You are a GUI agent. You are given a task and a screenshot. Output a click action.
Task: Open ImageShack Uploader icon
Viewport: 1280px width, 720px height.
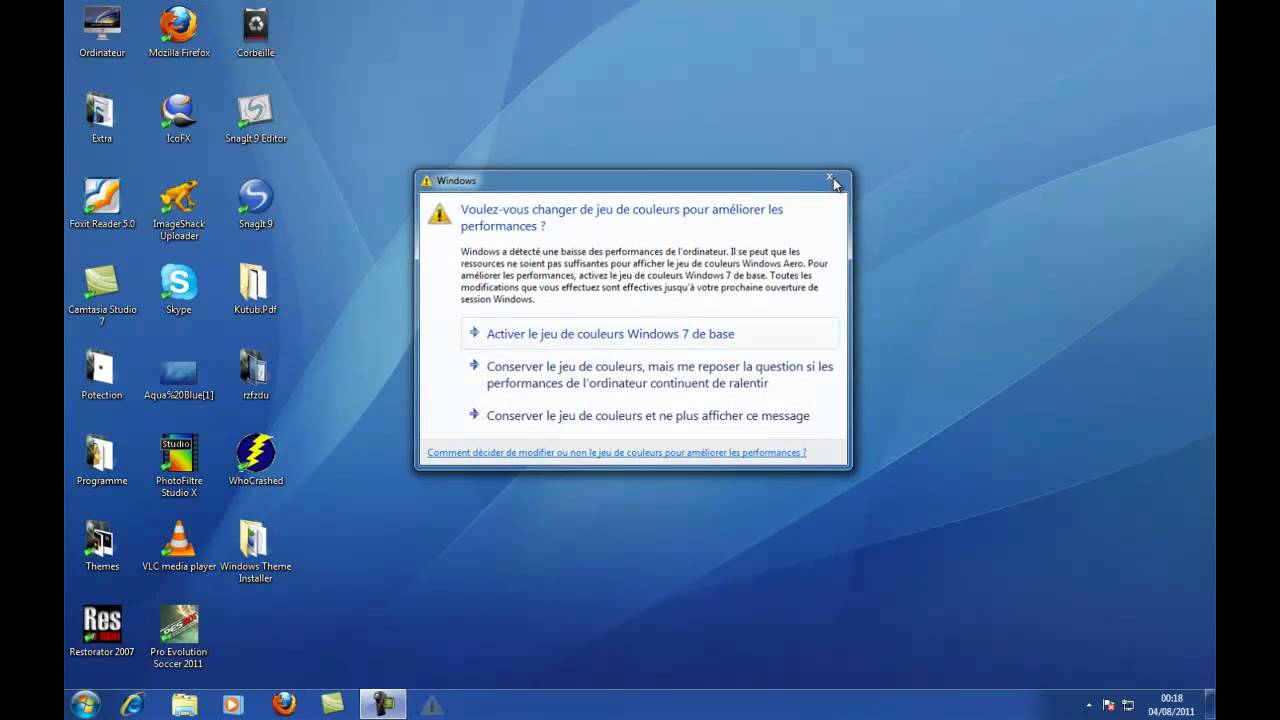(x=179, y=209)
